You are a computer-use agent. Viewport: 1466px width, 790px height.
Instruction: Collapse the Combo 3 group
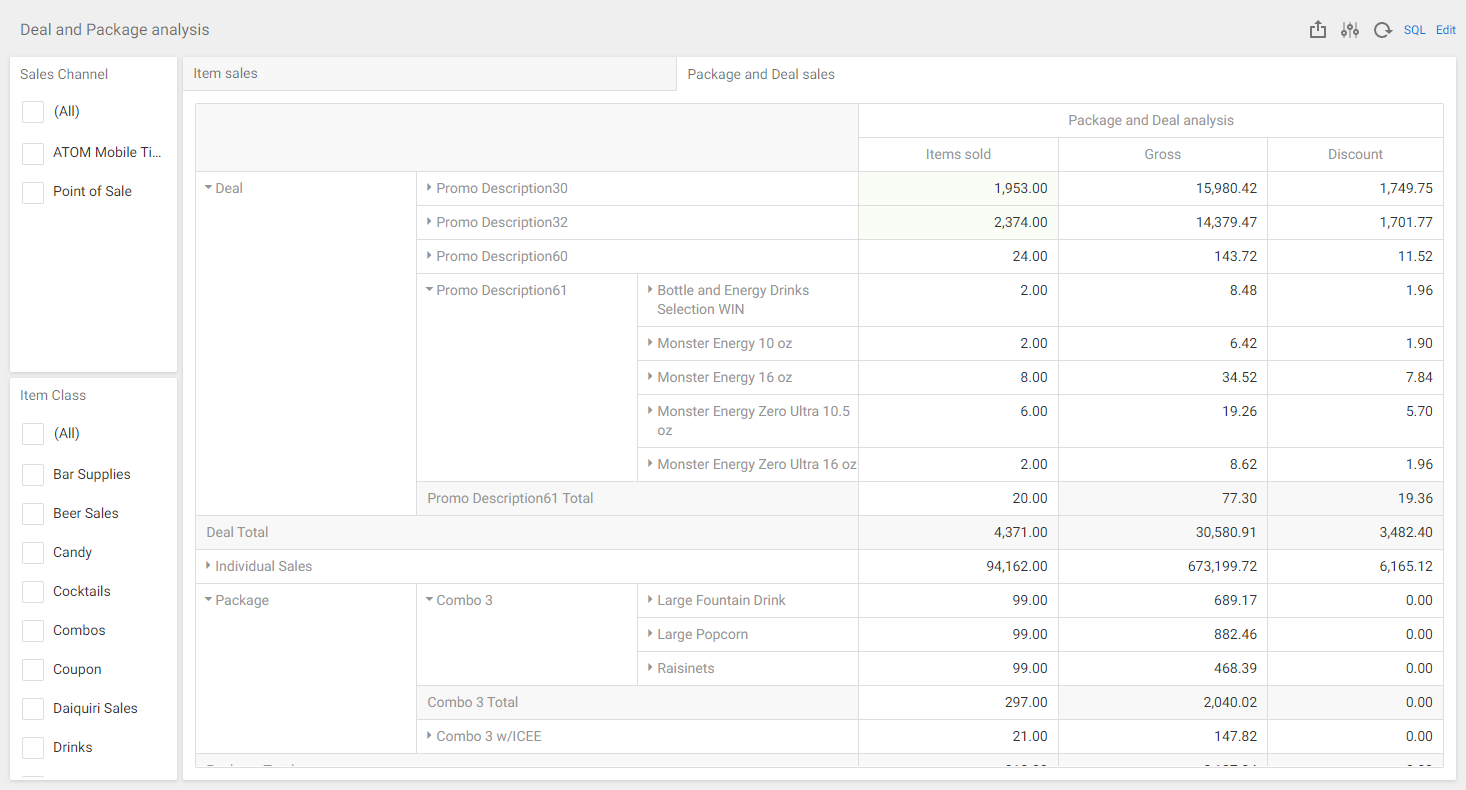429,600
